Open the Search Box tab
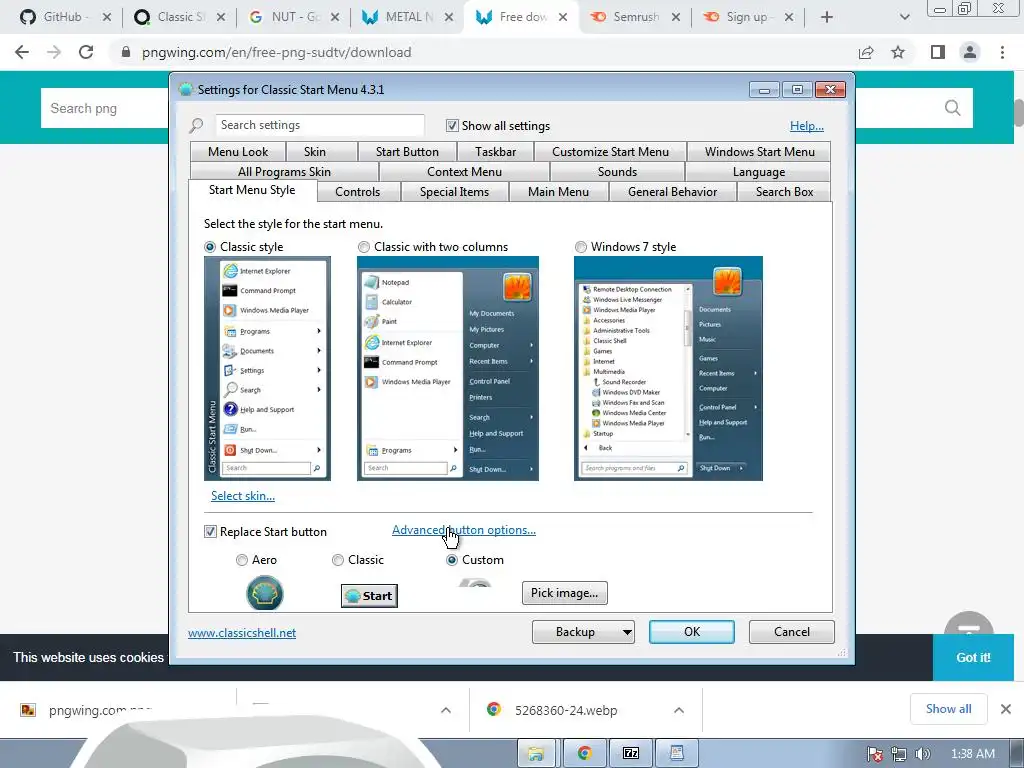Image resolution: width=1024 pixels, height=768 pixels. point(784,192)
